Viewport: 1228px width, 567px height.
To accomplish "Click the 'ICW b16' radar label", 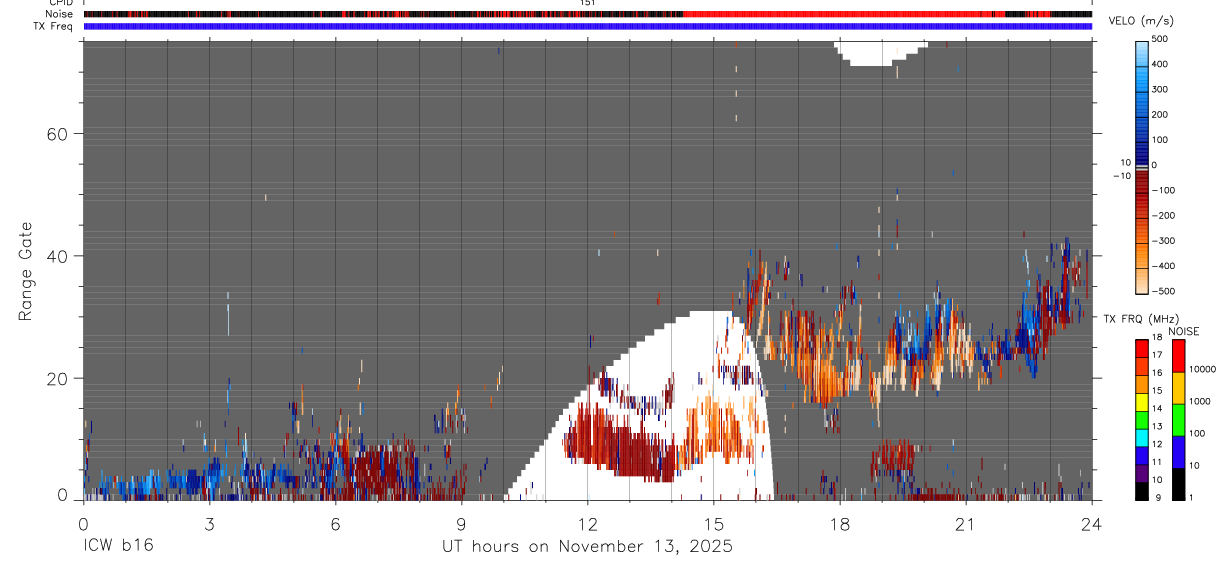I will [x=118, y=546].
